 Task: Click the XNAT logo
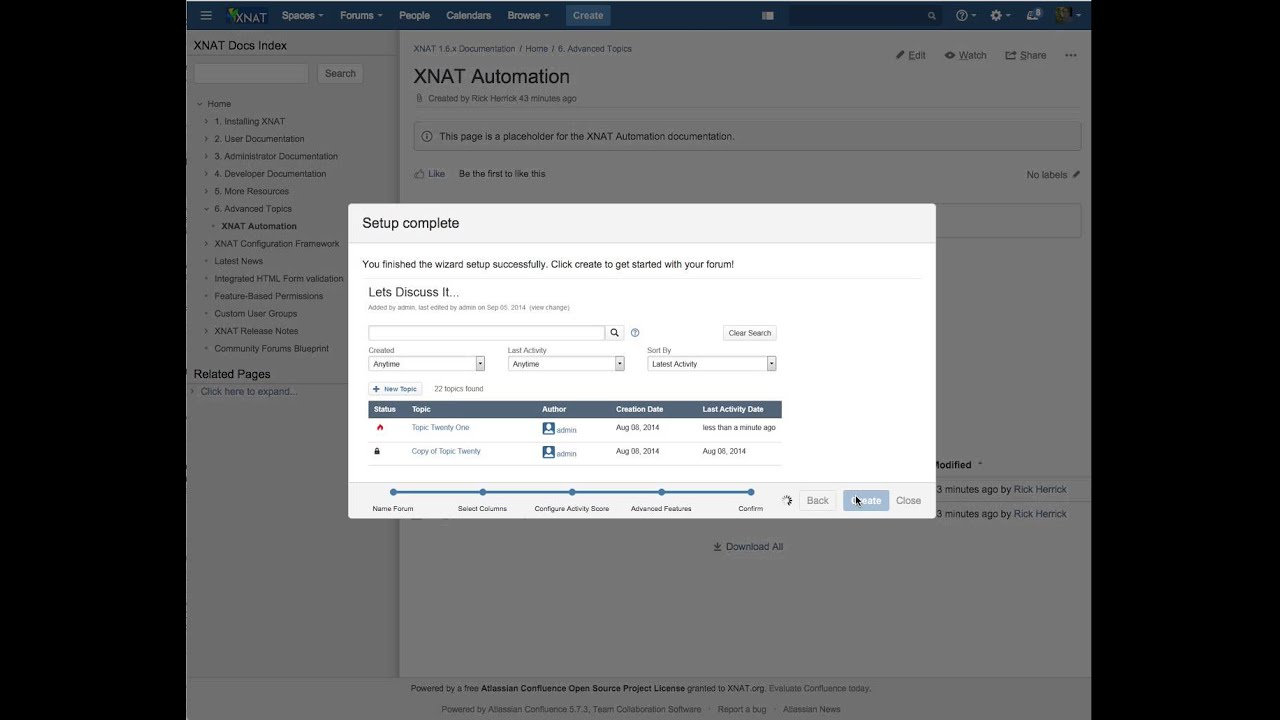click(x=247, y=15)
